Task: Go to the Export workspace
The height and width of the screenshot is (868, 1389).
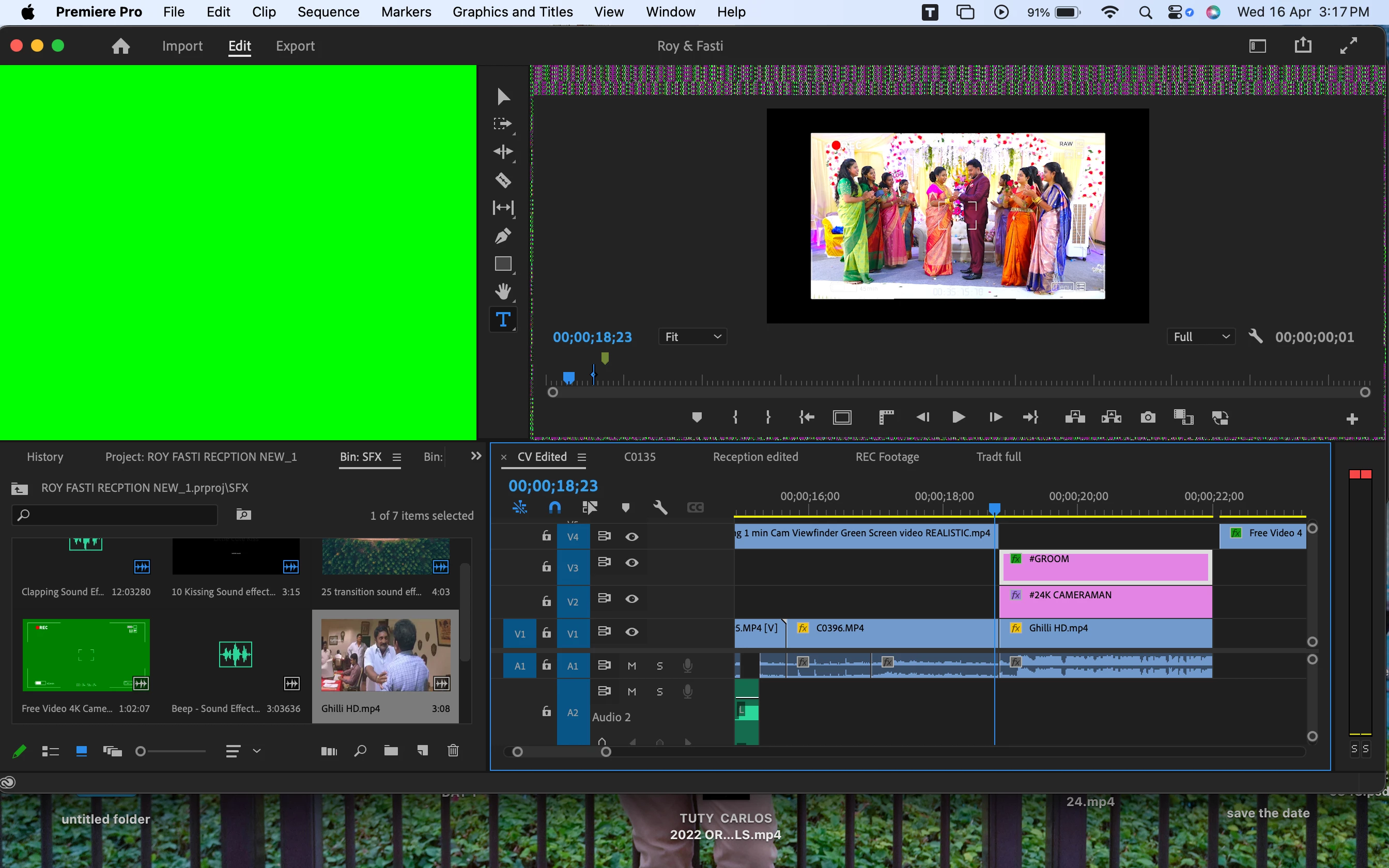Action: 295,46
